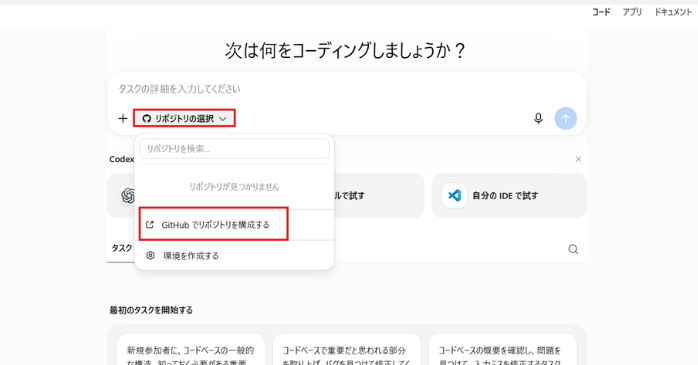Viewport: 698px width, 365px height.
Task: Click the blue send arrow button
Action: pyautogui.click(x=565, y=118)
